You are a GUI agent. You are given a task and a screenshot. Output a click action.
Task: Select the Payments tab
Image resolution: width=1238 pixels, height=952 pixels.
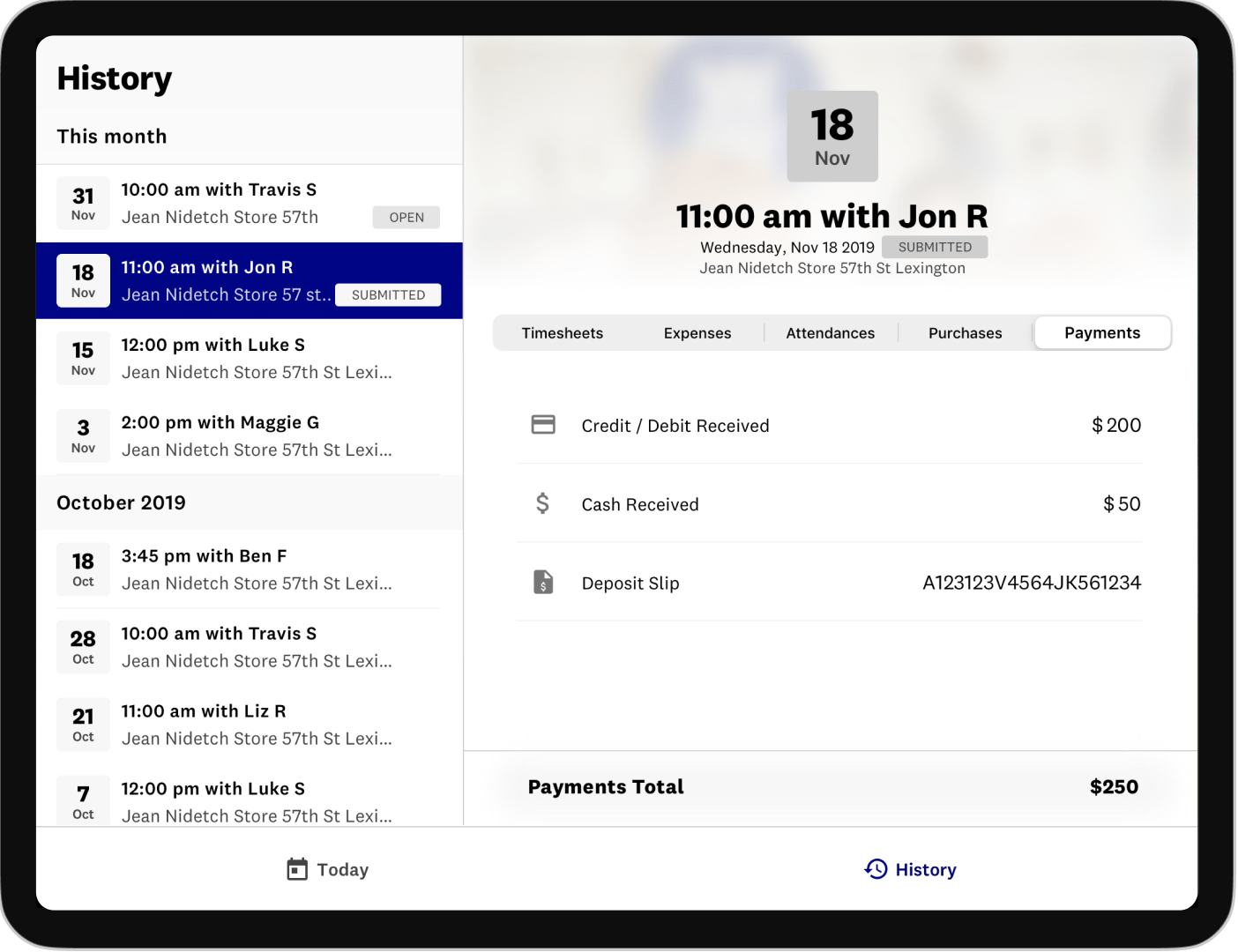point(1101,333)
